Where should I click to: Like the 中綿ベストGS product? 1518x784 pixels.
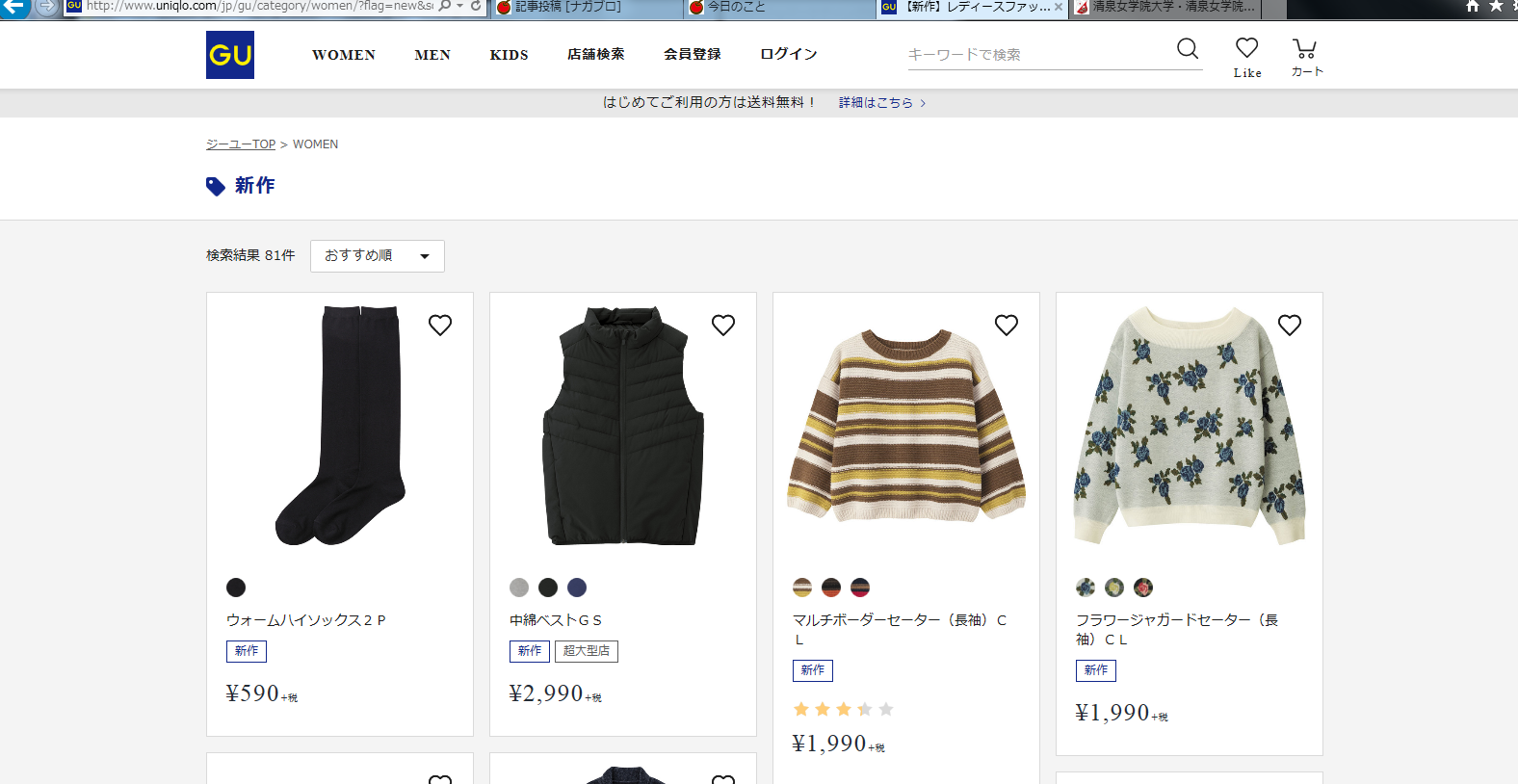pyautogui.click(x=723, y=326)
